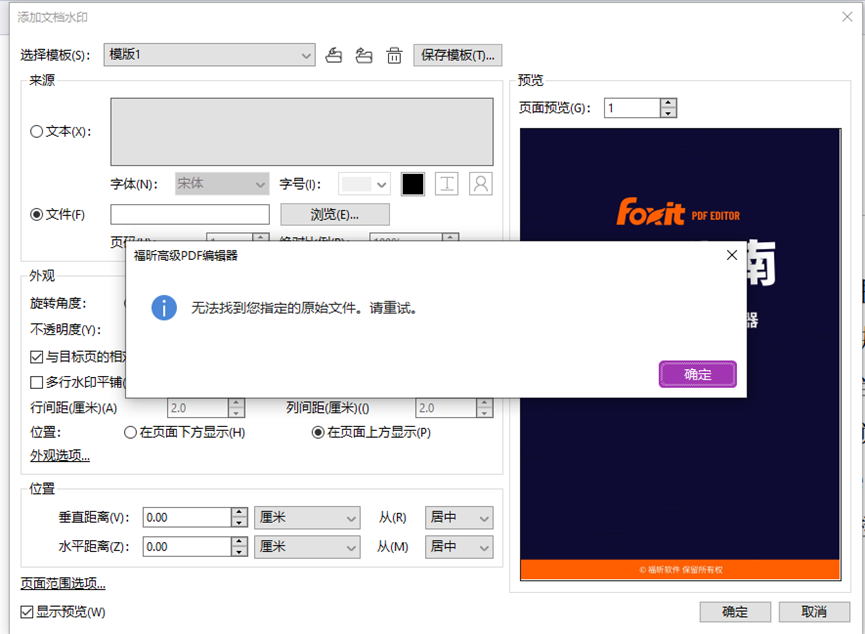The image size is (865, 634).
Task: Open the horizontal 从(M) 居中 dropdown
Action: click(x=459, y=547)
